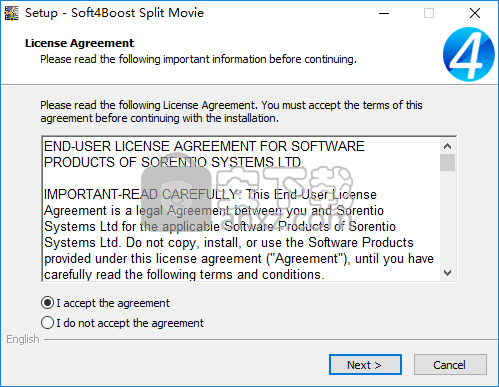Close the Soft4Boost Split Movie setup
The height and width of the screenshot is (387, 499).
475,13
